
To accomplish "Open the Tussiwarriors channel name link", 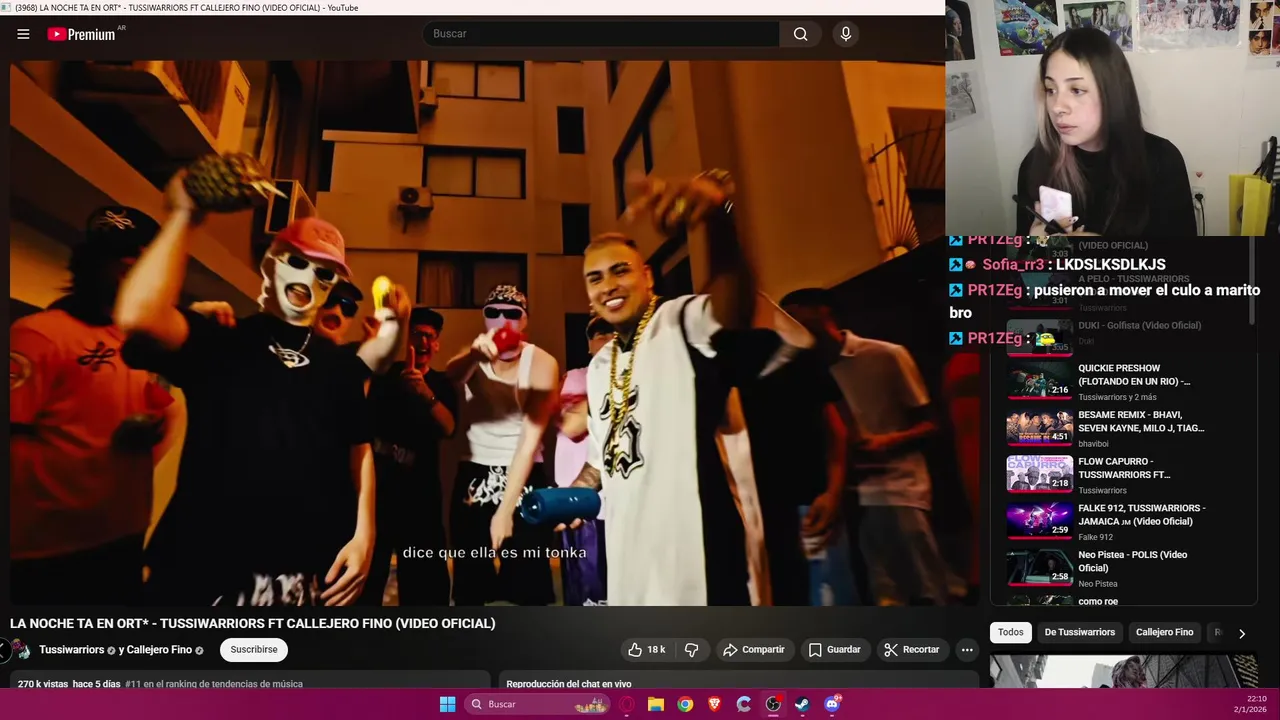I will coord(71,650).
